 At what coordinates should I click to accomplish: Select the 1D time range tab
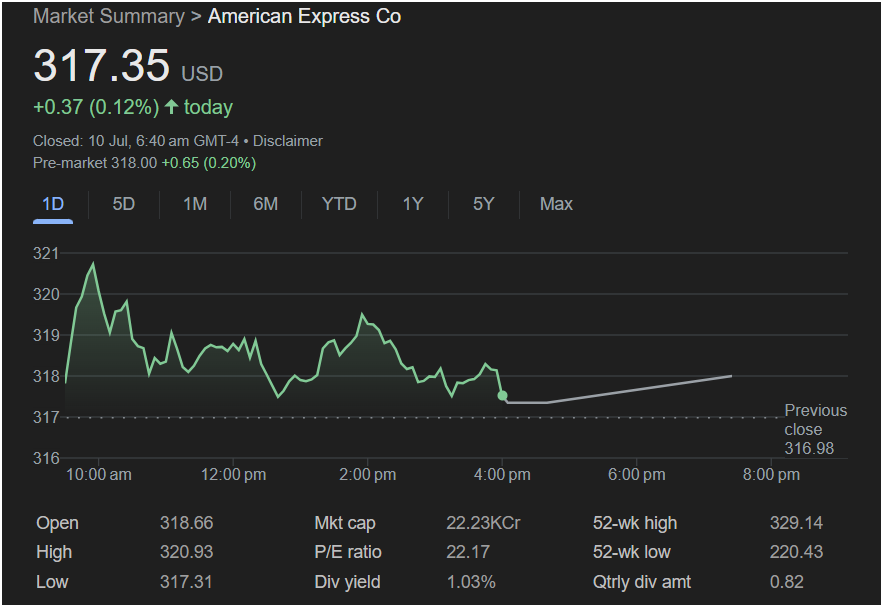(53, 204)
